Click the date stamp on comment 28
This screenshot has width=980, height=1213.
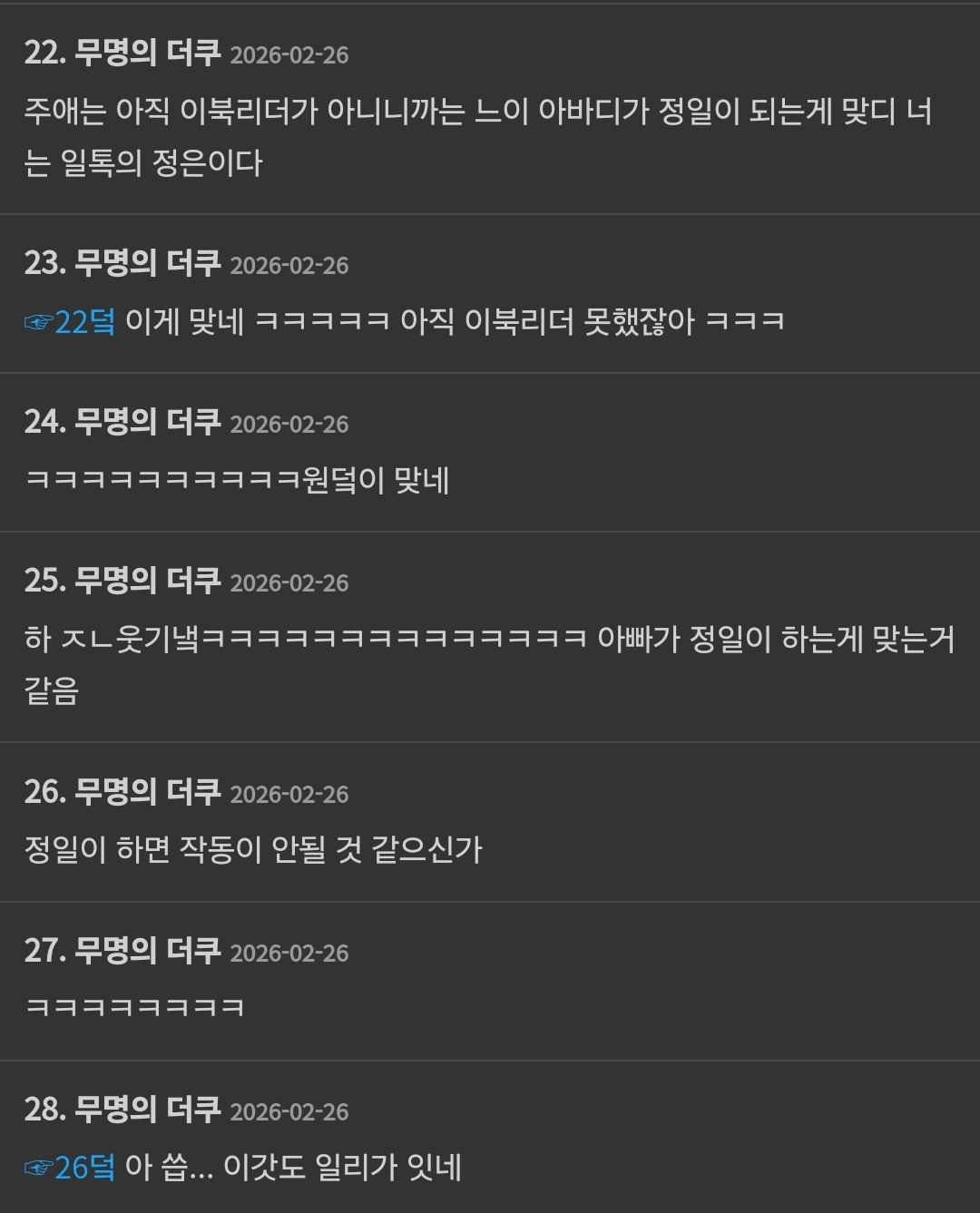tap(289, 1112)
